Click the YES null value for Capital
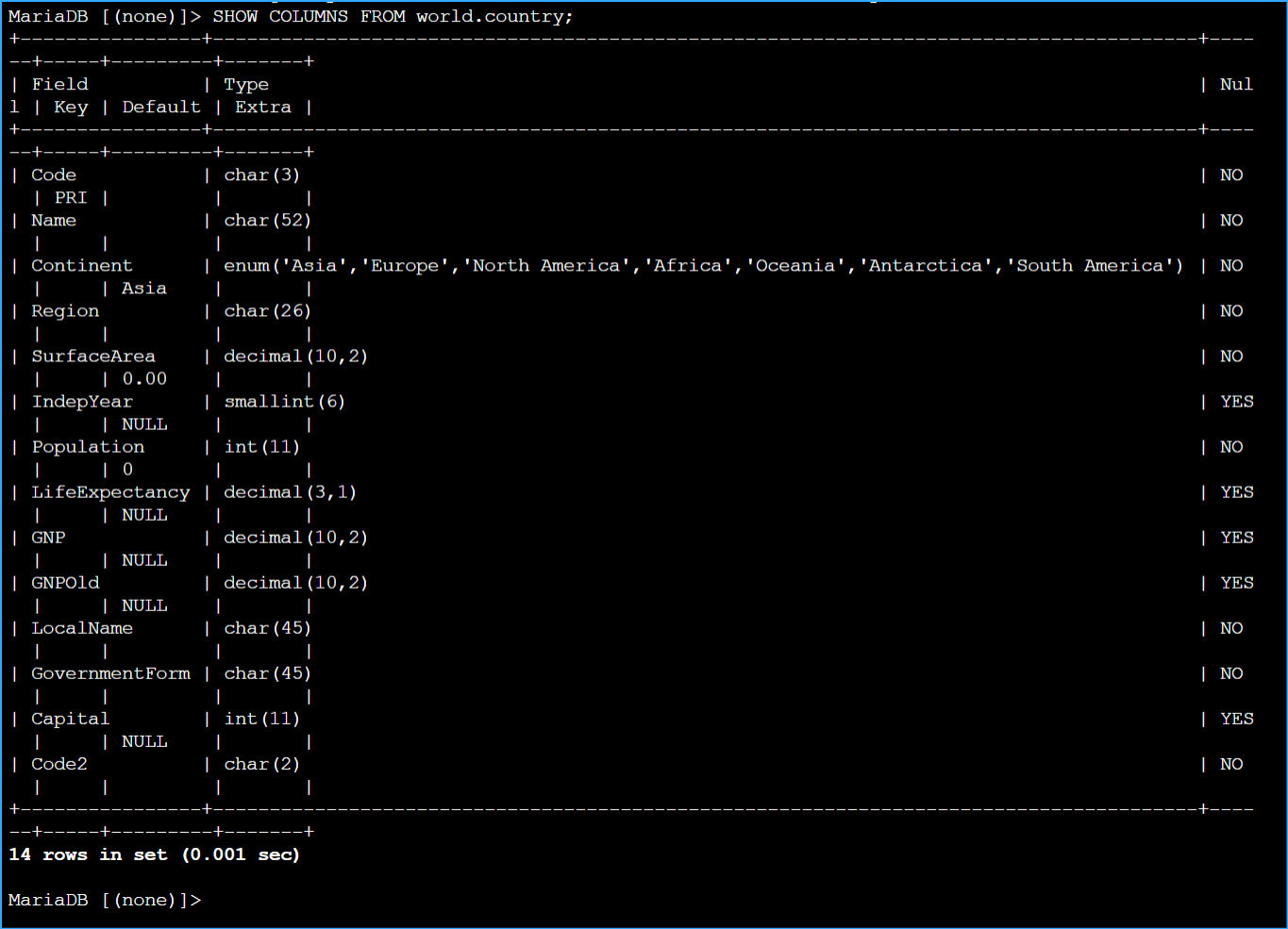This screenshot has width=1288, height=929. coord(1236,719)
